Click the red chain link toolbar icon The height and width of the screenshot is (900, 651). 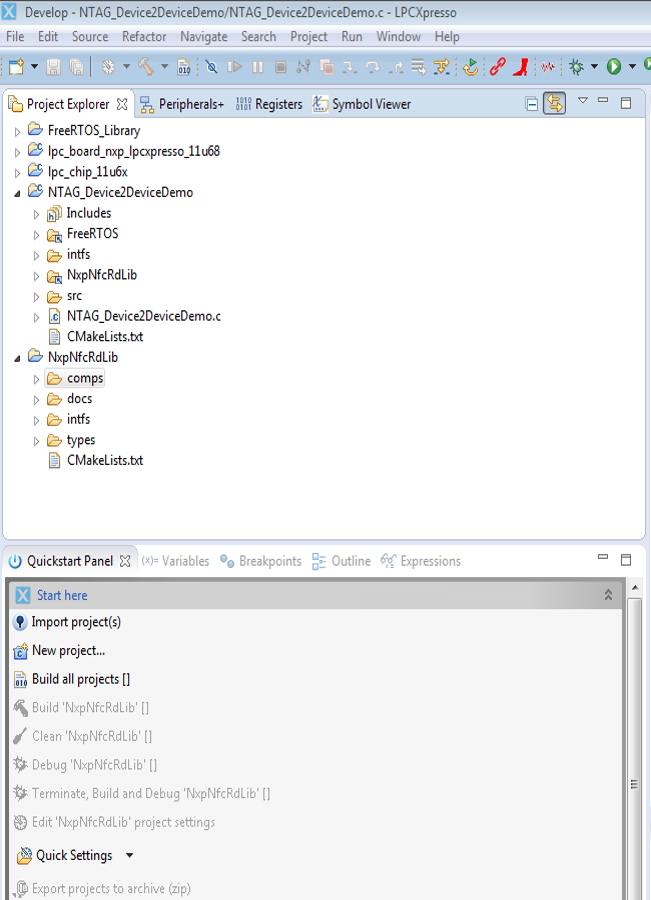[x=498, y=67]
